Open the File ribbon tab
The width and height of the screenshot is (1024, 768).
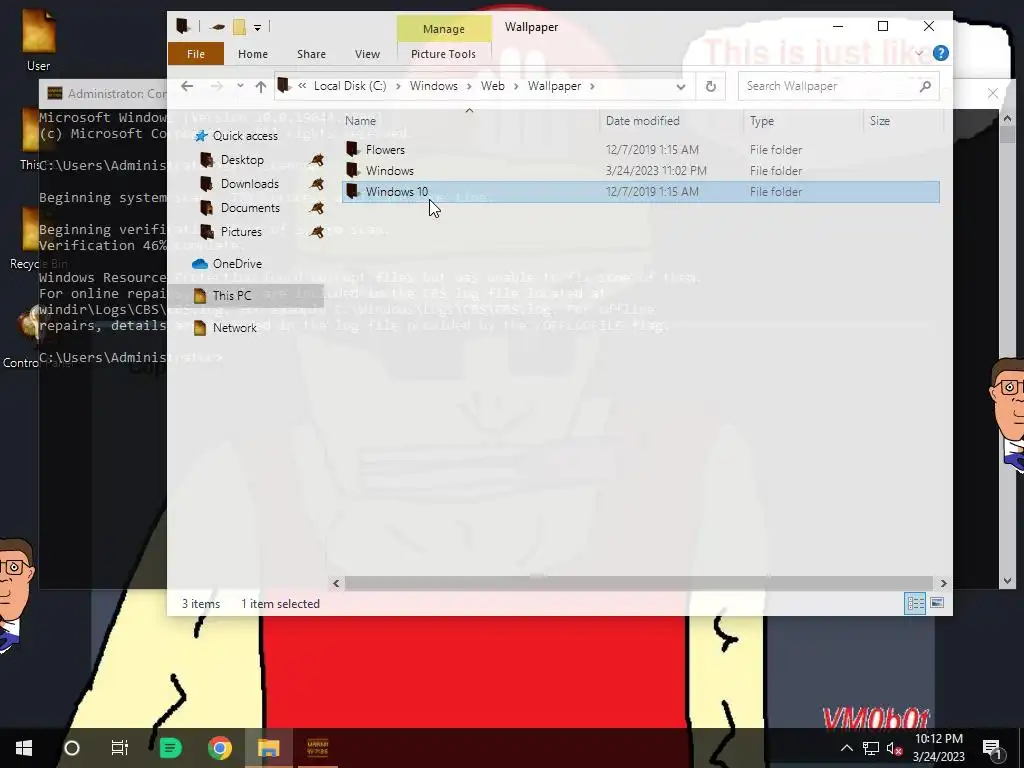pos(196,54)
